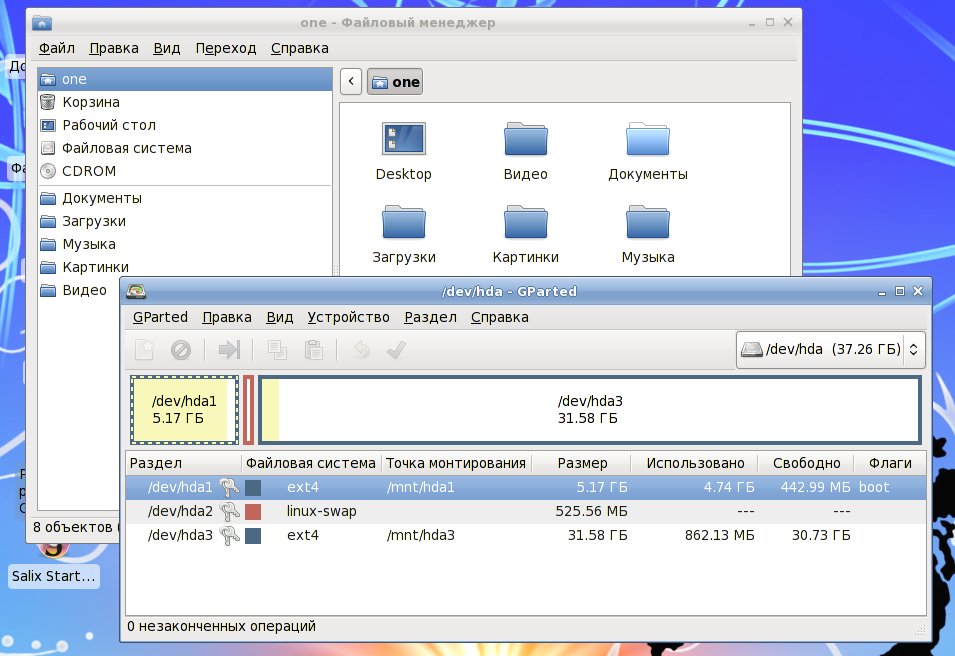Click the GParted window title bar icon

(136, 291)
